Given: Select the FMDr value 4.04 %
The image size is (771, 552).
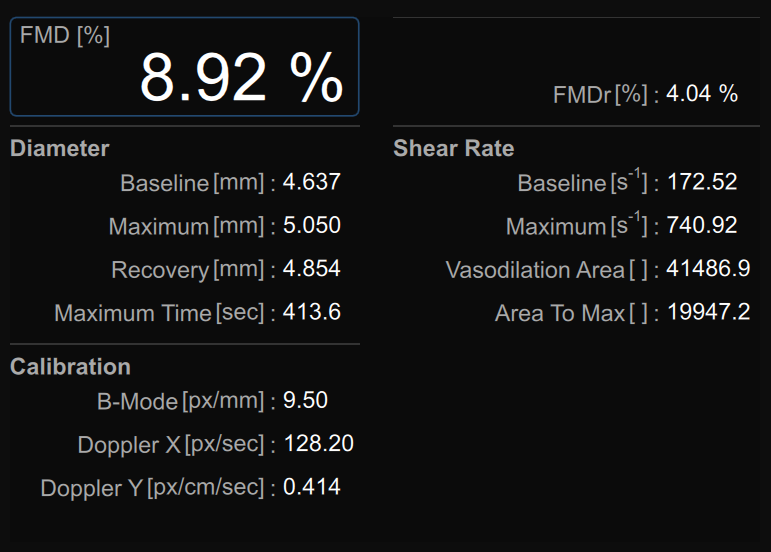Looking at the screenshot, I should coord(702,94).
